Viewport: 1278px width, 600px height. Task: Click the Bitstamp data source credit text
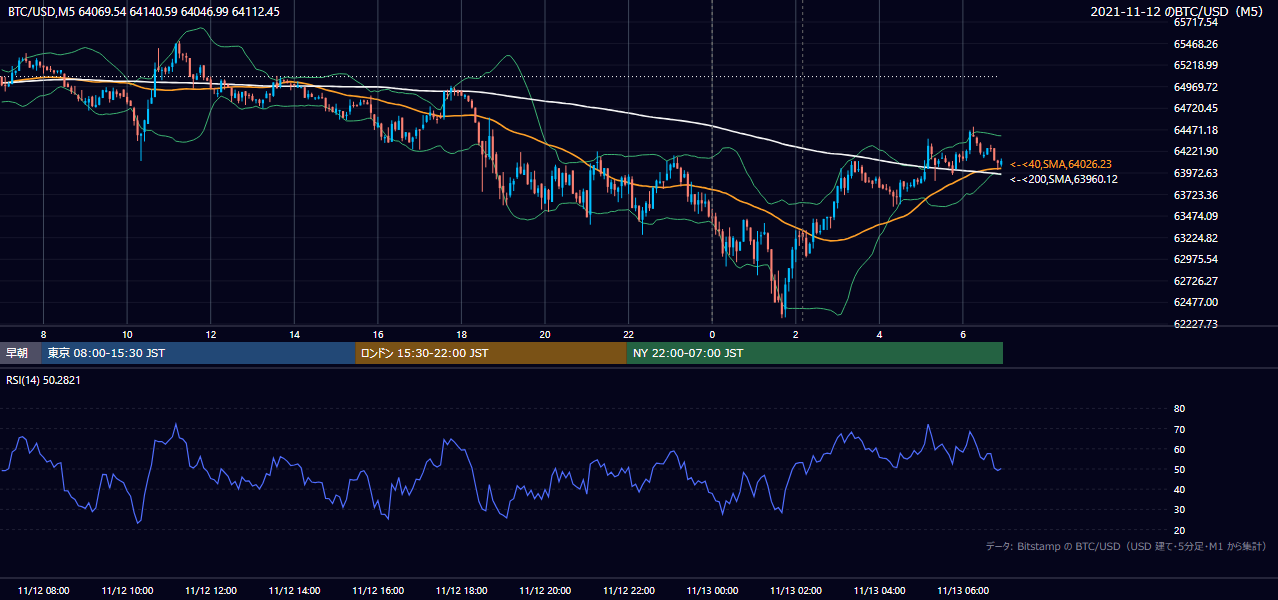(1127, 546)
